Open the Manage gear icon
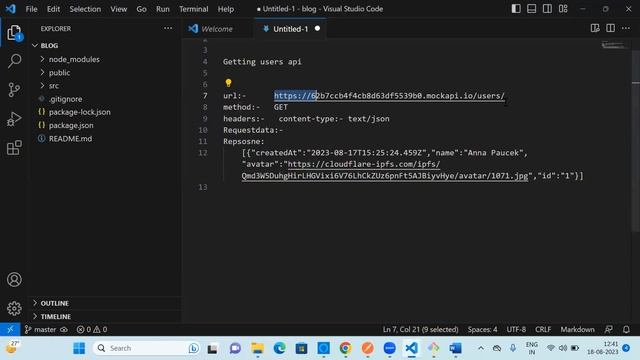640x360 pixels. click(14, 308)
